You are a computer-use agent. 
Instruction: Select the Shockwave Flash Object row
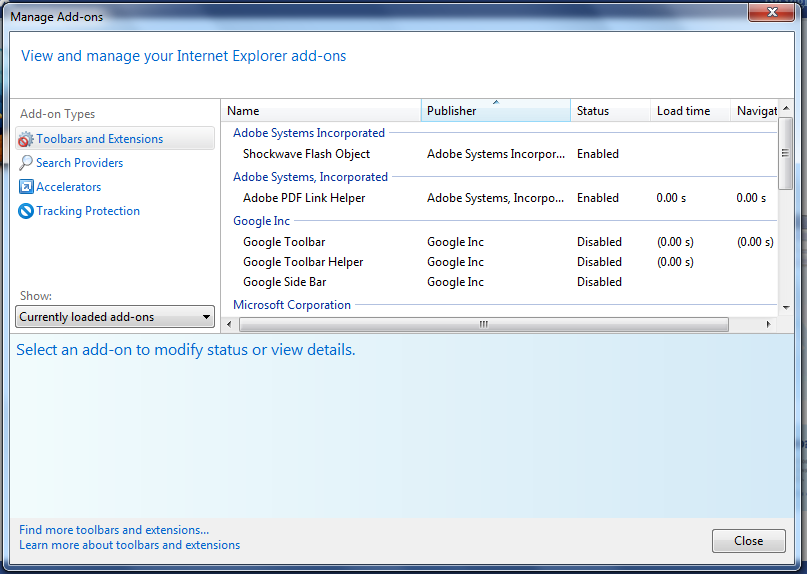pos(499,154)
